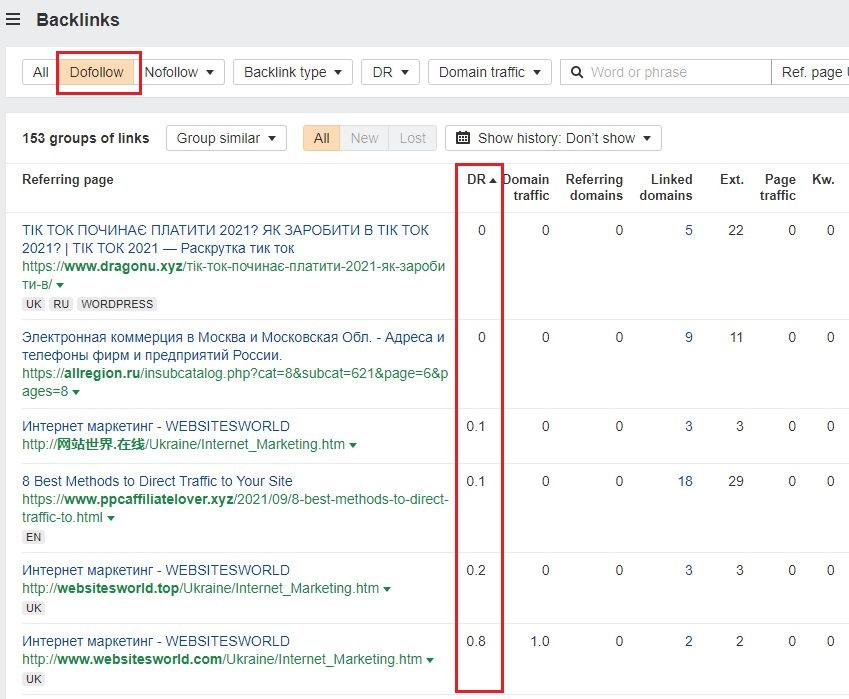Switch to the New links toggle

(x=364, y=138)
